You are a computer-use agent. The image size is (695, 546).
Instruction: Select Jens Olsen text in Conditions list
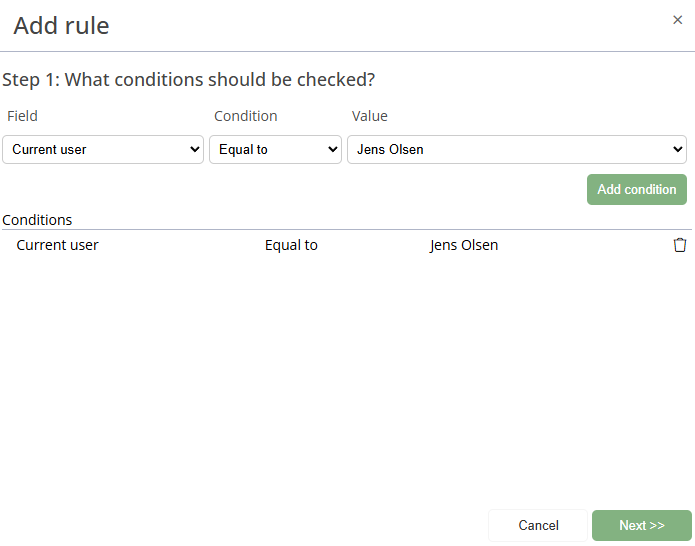(x=464, y=245)
